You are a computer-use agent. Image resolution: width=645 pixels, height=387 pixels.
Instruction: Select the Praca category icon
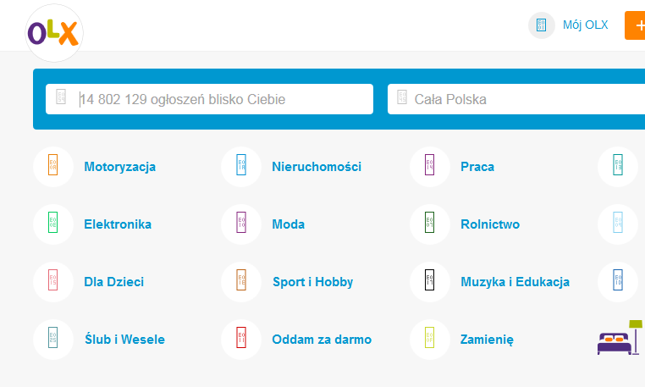429,167
